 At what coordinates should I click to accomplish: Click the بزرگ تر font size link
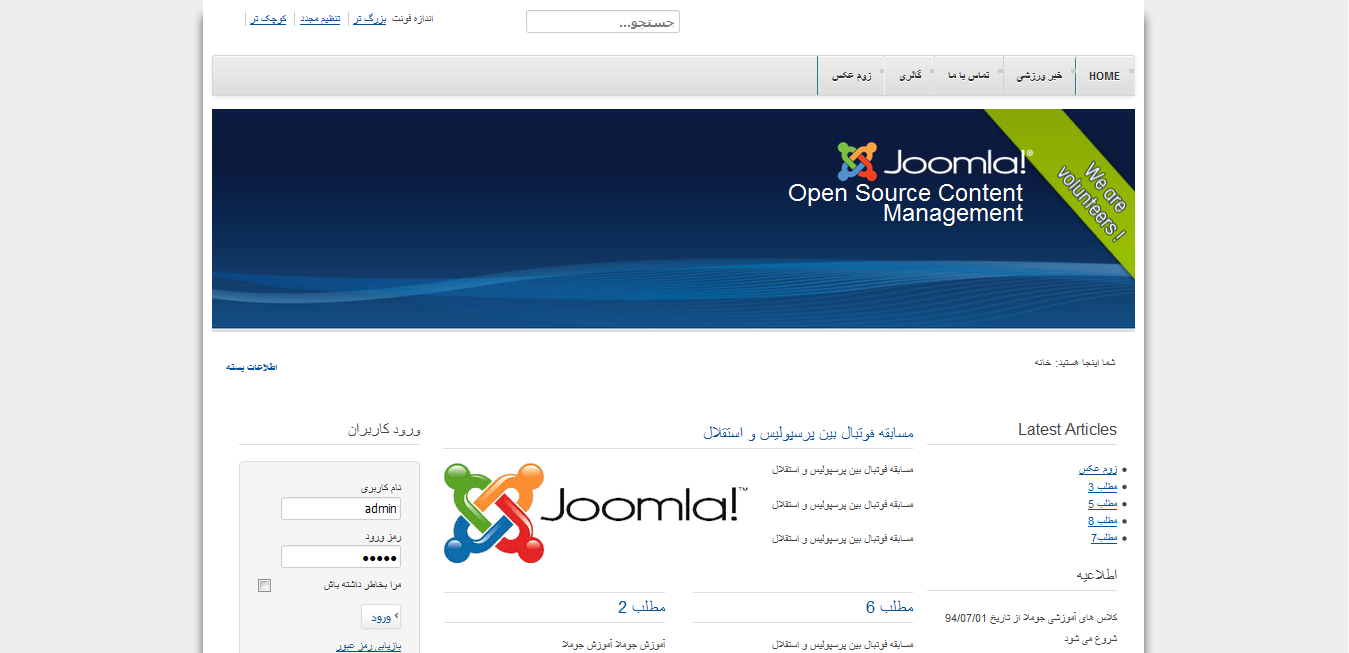tap(370, 19)
